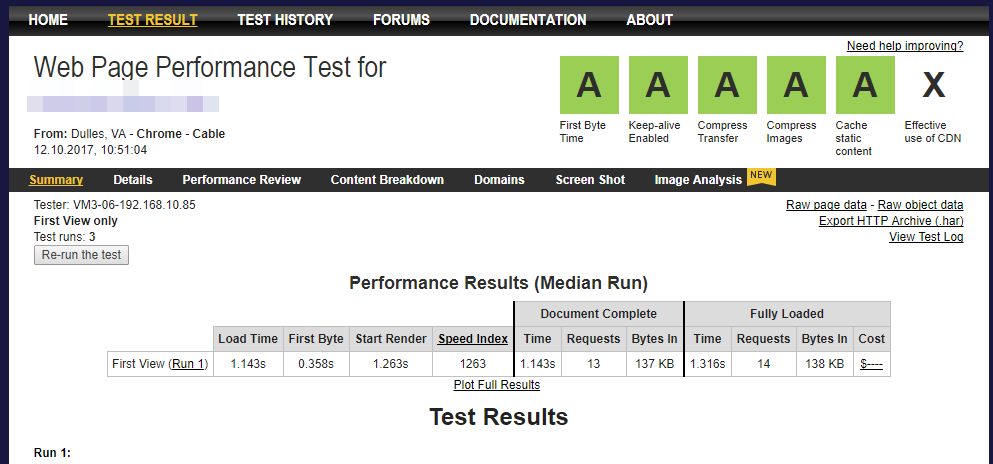
Task: Export the HTTP Archive (.har) file
Action: tap(891, 221)
